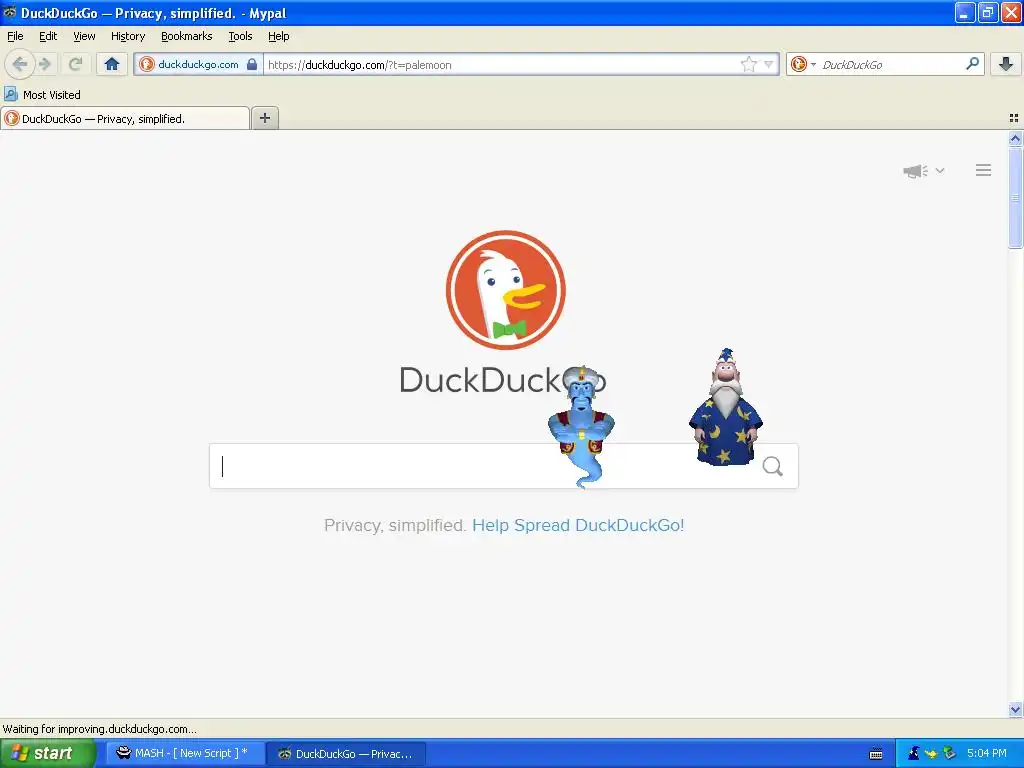Open the History menu

point(128,36)
